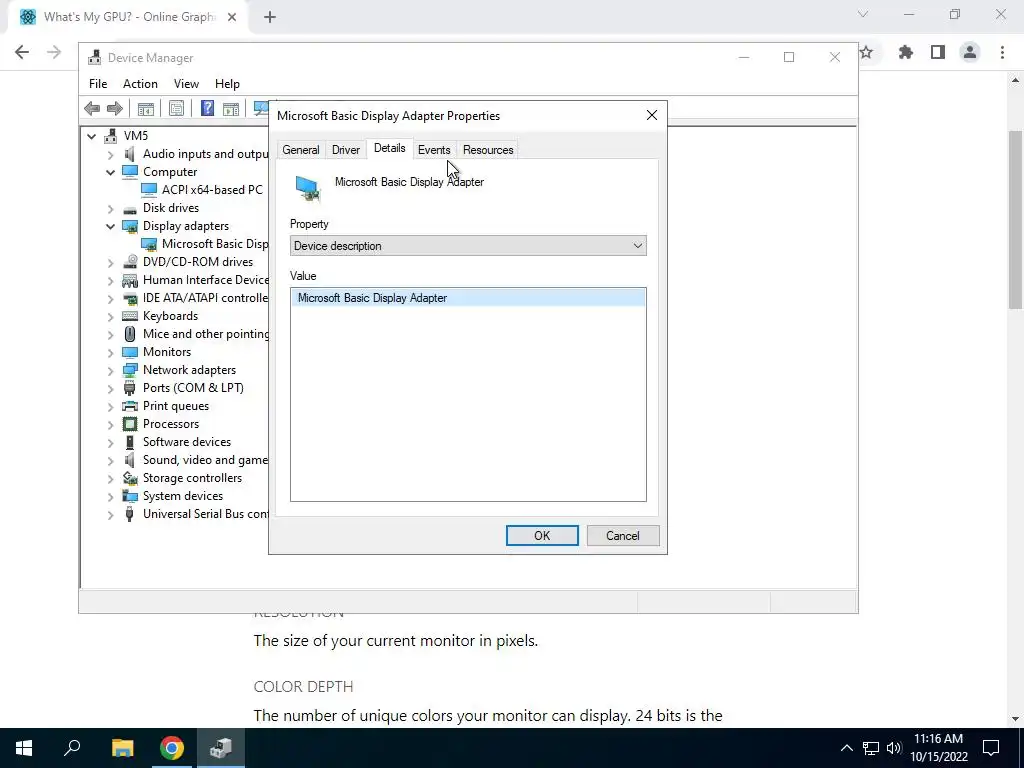Click the System devices category icon

pos(130,496)
